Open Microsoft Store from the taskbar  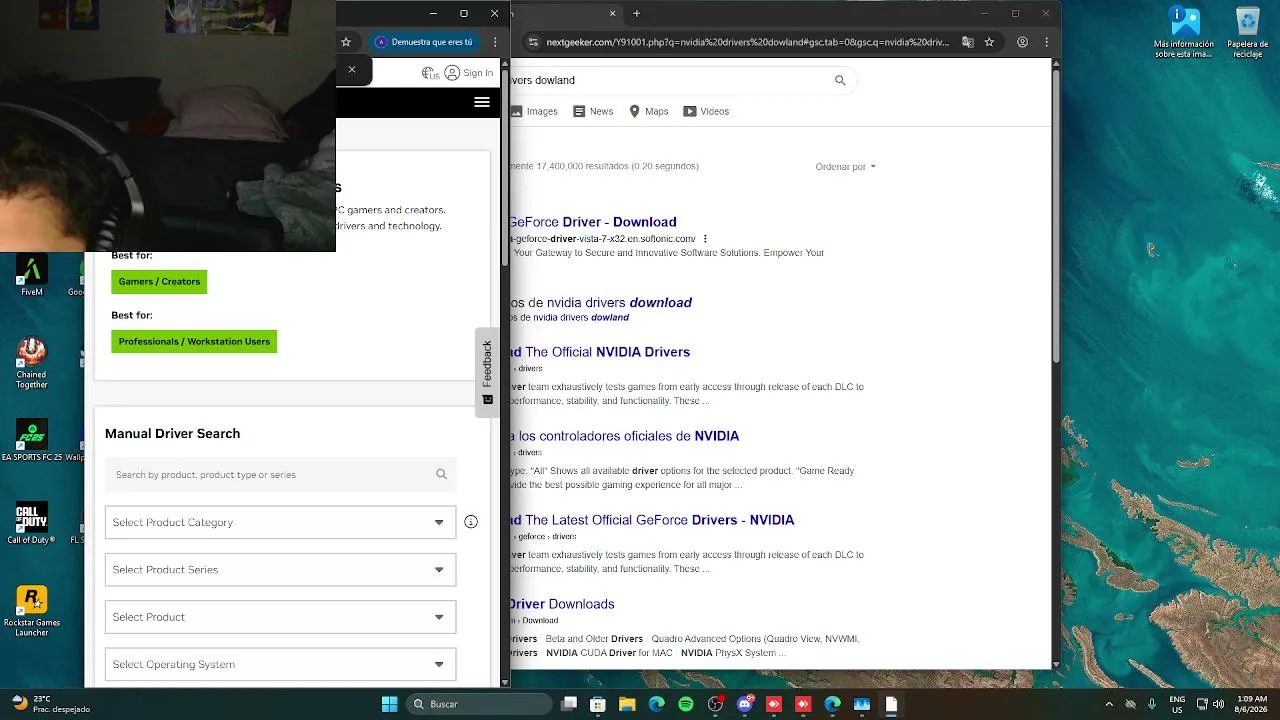point(598,704)
